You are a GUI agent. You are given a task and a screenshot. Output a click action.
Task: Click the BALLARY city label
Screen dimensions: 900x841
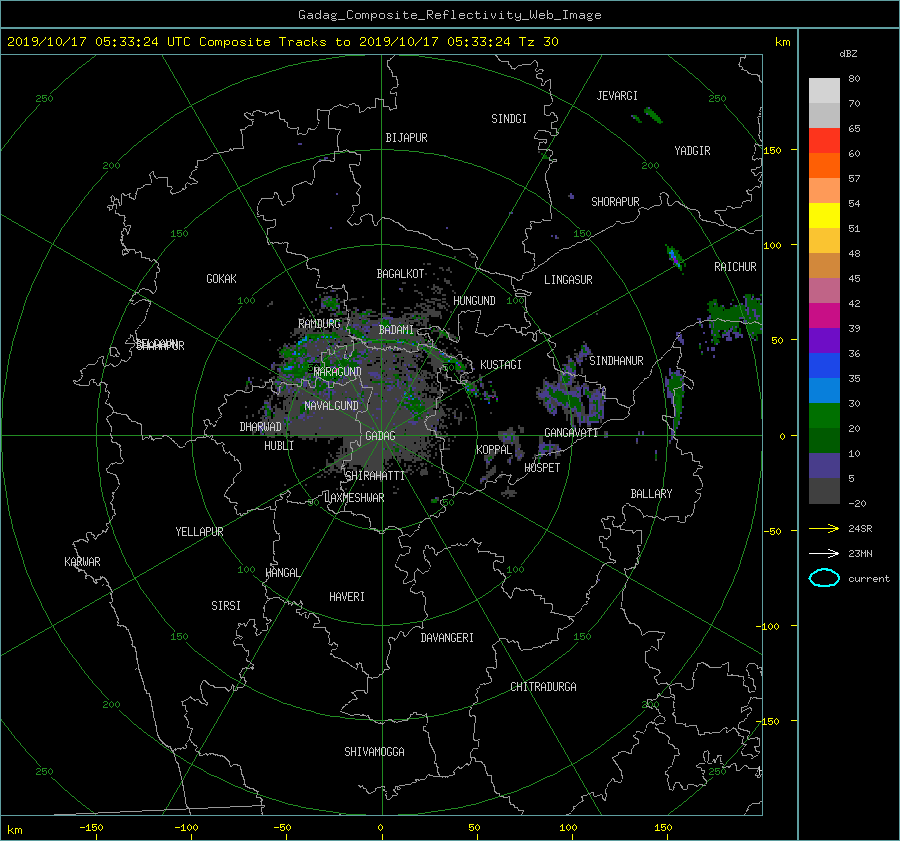(x=651, y=494)
